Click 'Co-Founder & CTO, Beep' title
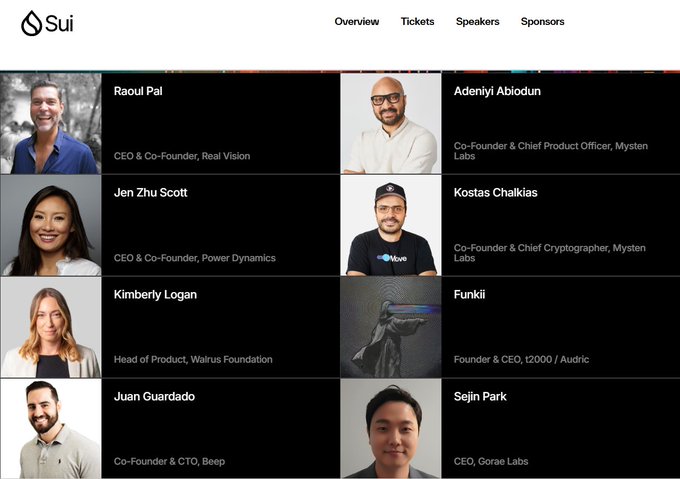 (169, 461)
